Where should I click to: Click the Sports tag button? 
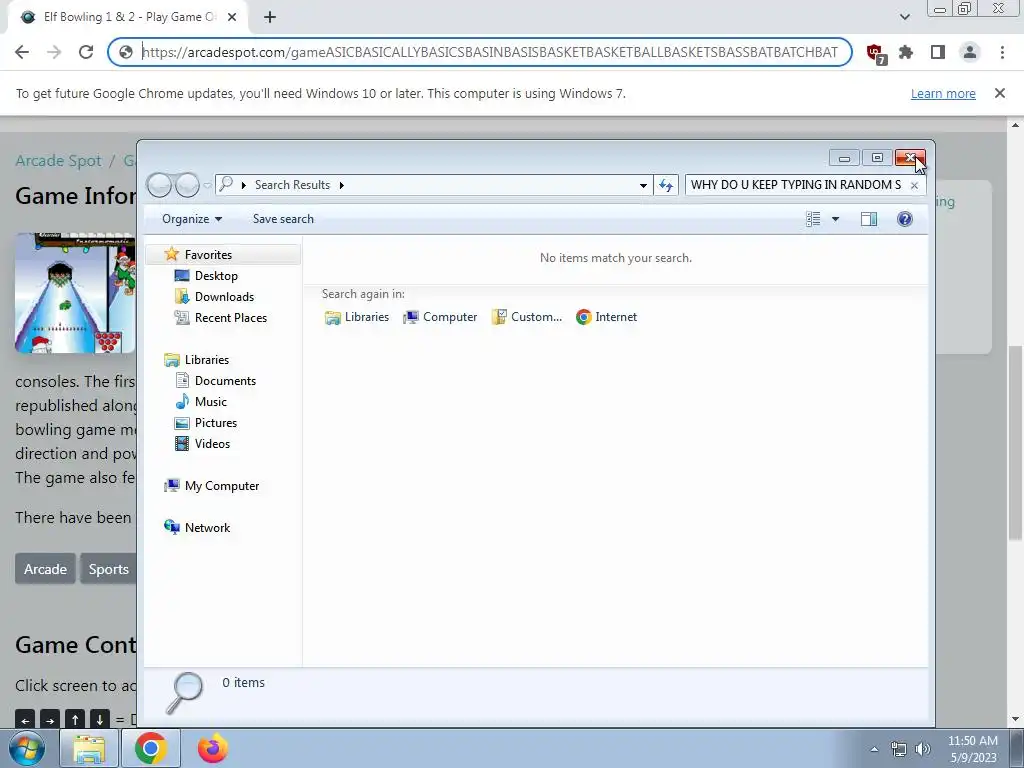(108, 569)
